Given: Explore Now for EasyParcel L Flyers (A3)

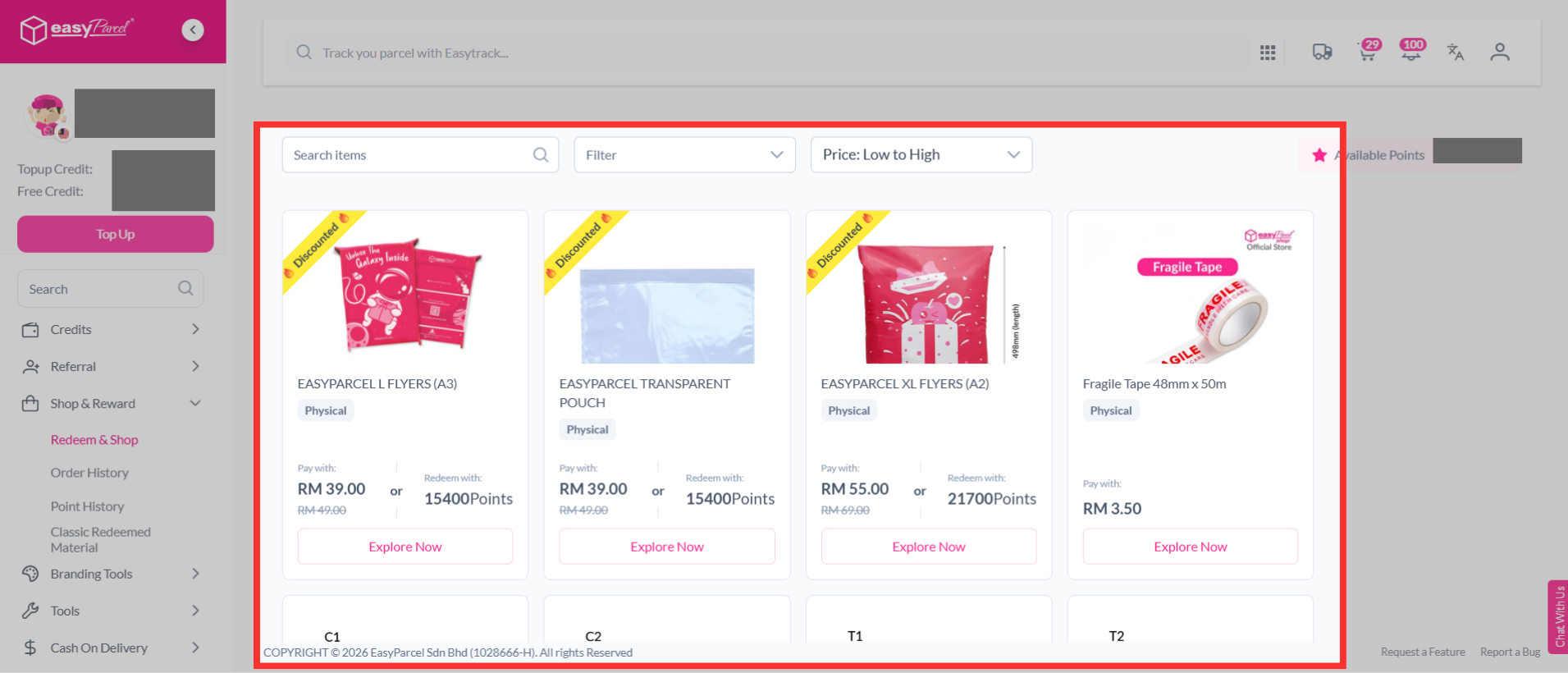Looking at the screenshot, I should pyautogui.click(x=405, y=547).
